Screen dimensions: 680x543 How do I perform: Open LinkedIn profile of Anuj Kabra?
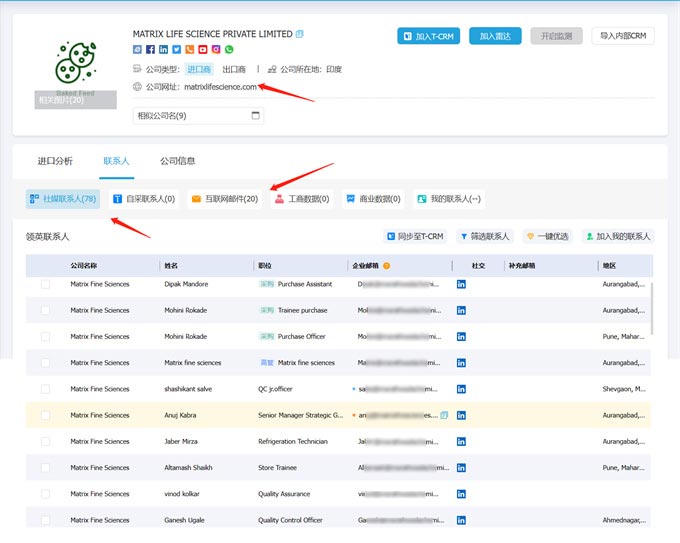click(461, 415)
